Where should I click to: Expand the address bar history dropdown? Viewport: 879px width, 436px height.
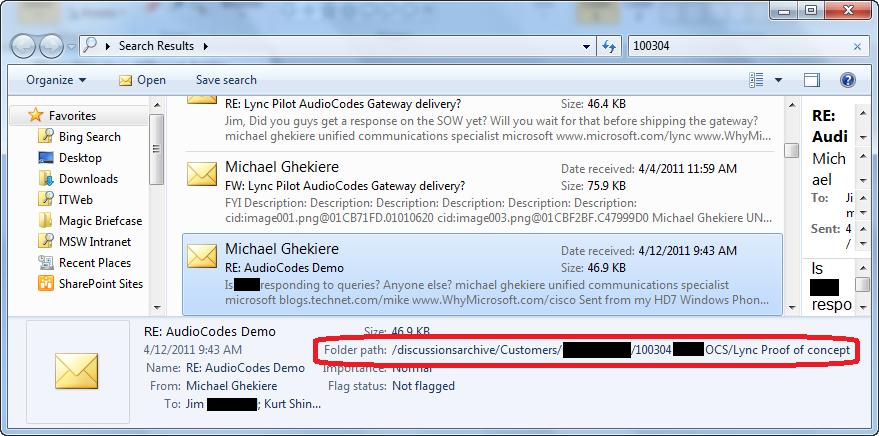[587, 46]
